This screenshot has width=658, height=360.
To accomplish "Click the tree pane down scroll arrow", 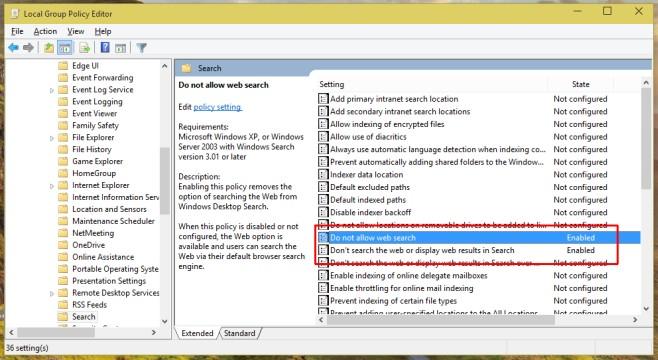I will coord(164,321).
